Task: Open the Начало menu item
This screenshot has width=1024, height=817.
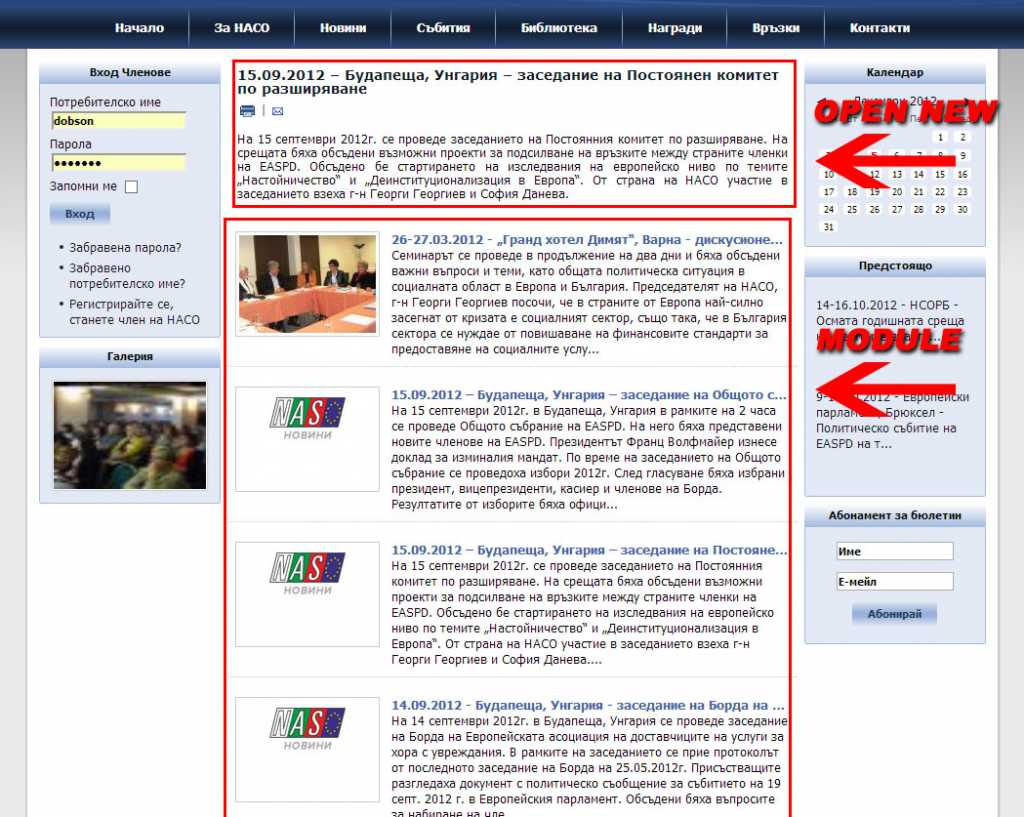Action: (x=139, y=28)
